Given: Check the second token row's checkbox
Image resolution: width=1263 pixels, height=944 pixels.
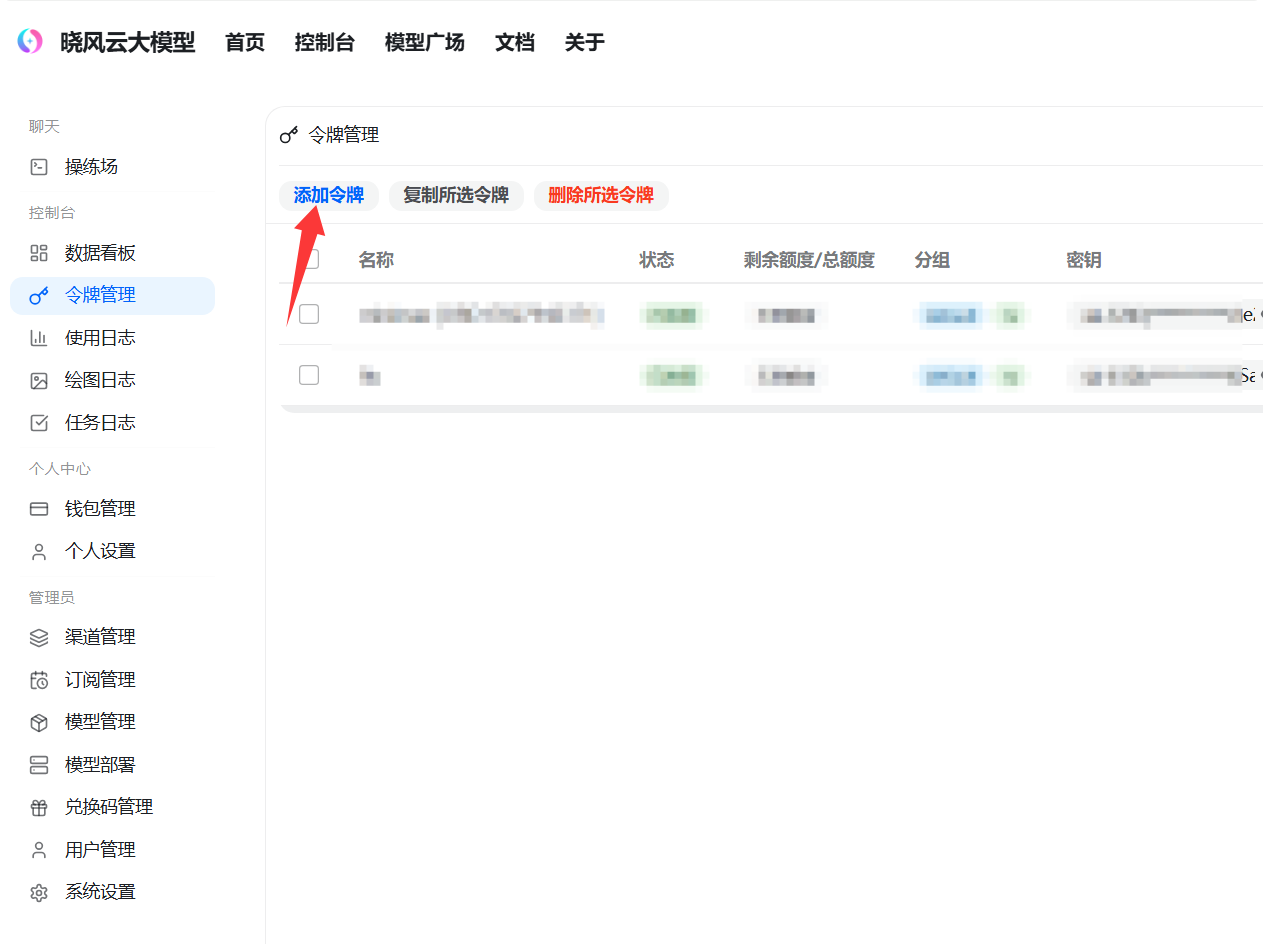Looking at the screenshot, I should [x=309, y=375].
